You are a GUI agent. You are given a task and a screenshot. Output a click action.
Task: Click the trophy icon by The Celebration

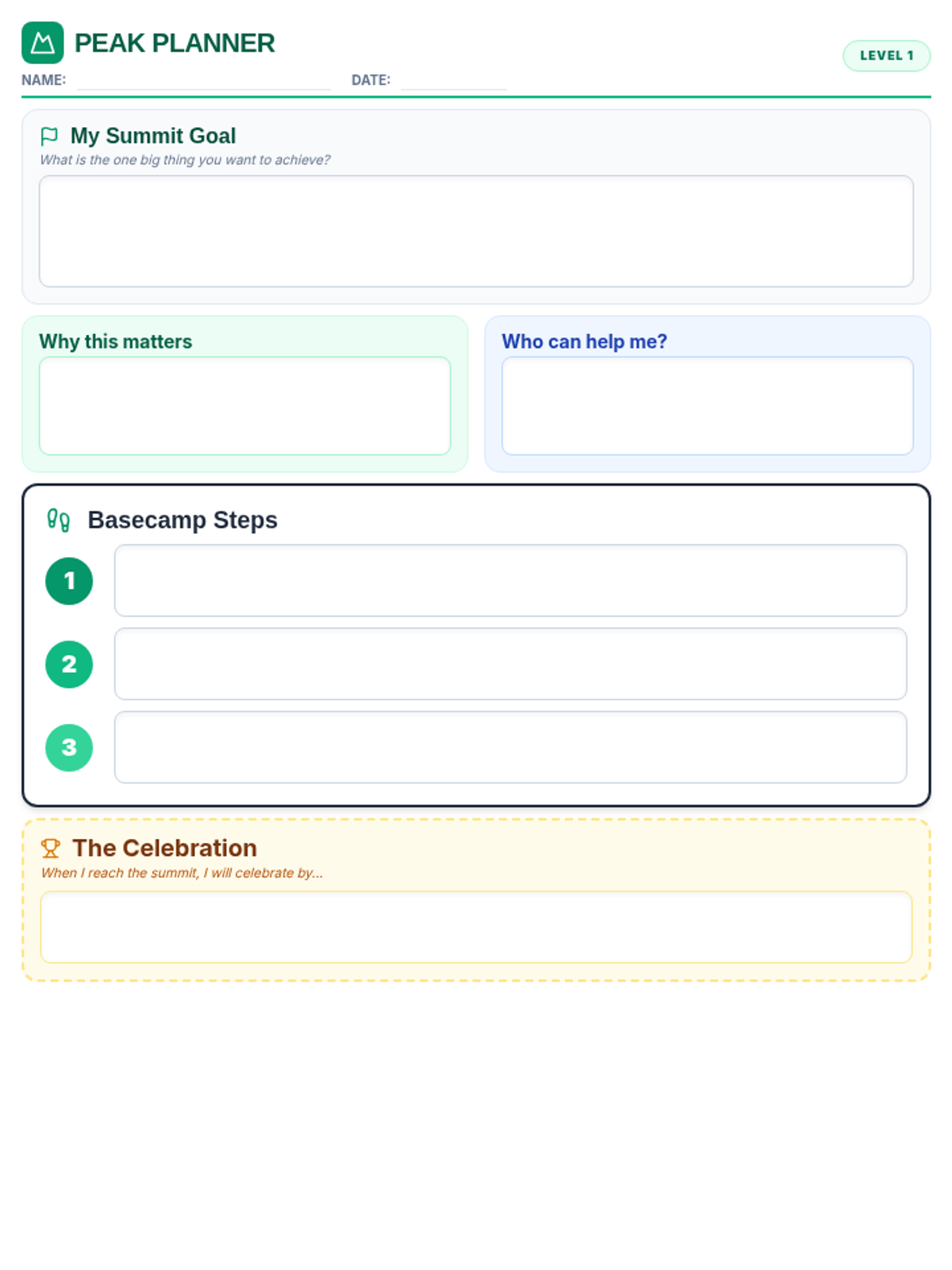point(51,849)
